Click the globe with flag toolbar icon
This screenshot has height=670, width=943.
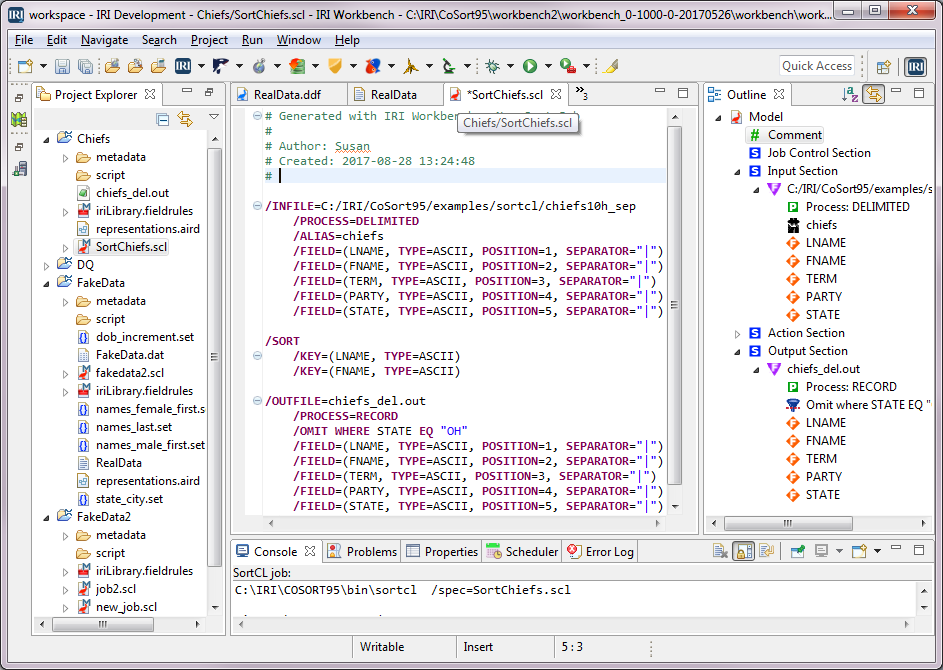[259, 66]
